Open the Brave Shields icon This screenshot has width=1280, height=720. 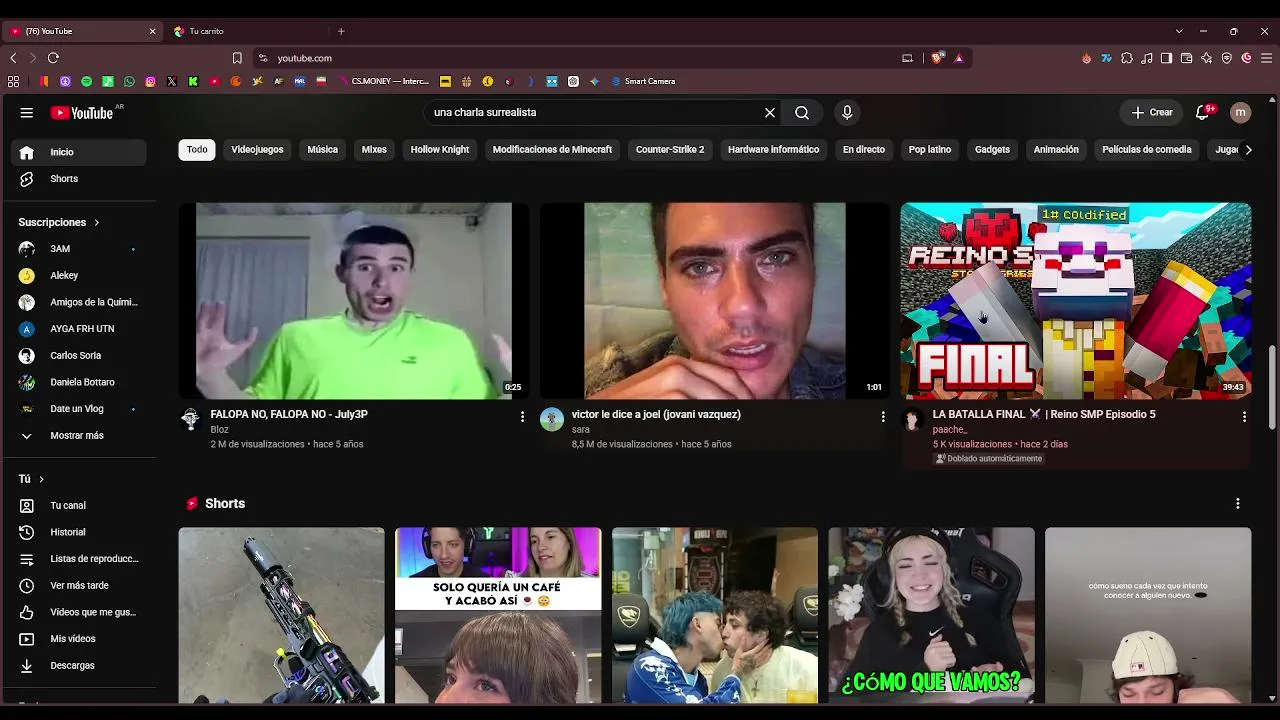coord(937,58)
